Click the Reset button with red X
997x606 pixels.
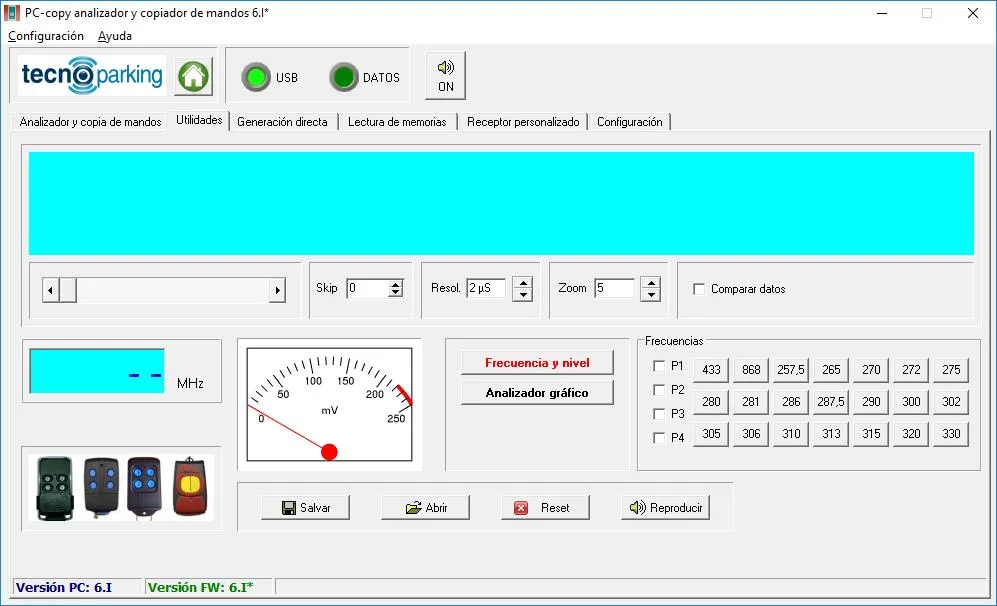click(545, 507)
